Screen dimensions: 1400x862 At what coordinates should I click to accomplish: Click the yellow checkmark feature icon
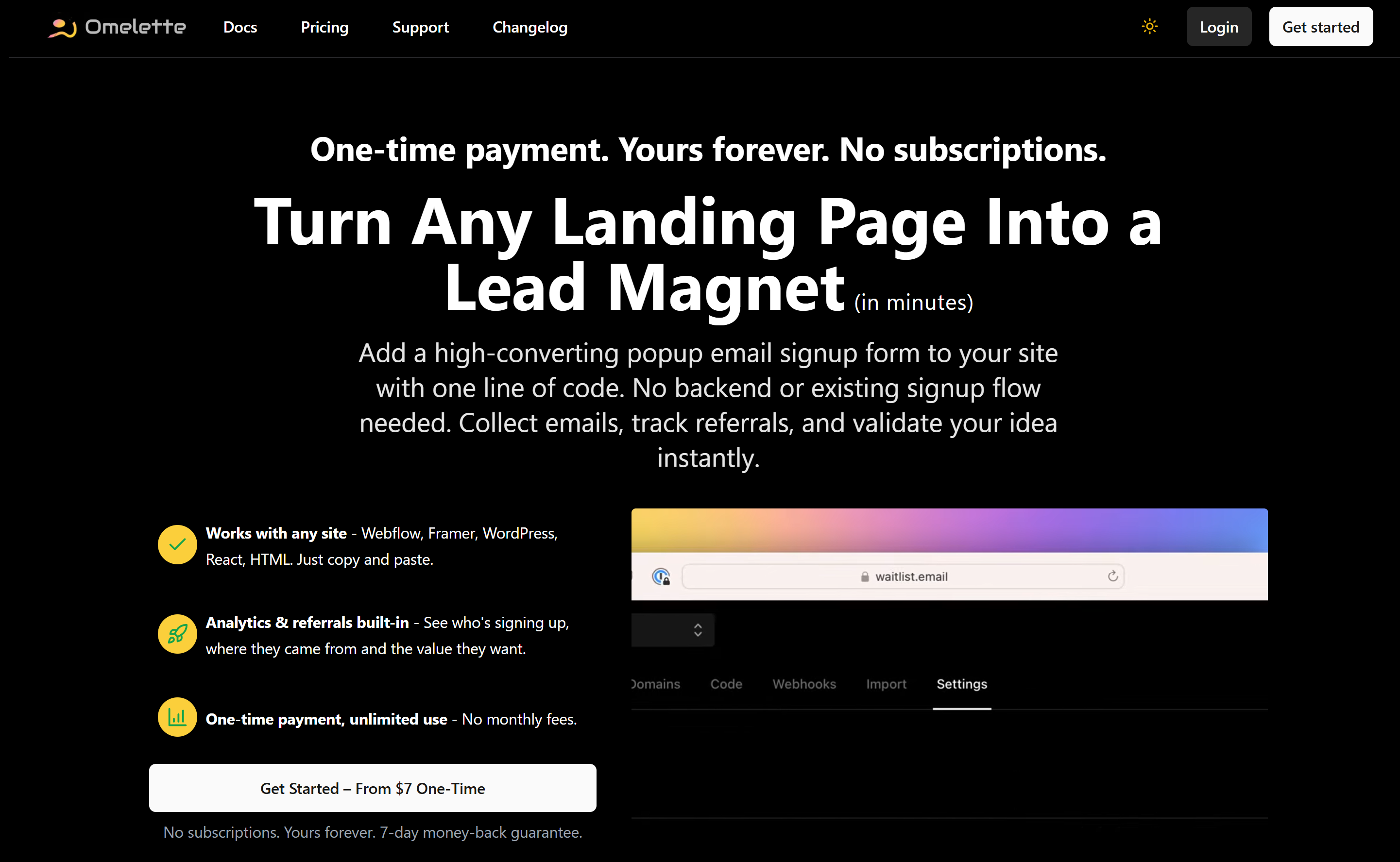177,544
